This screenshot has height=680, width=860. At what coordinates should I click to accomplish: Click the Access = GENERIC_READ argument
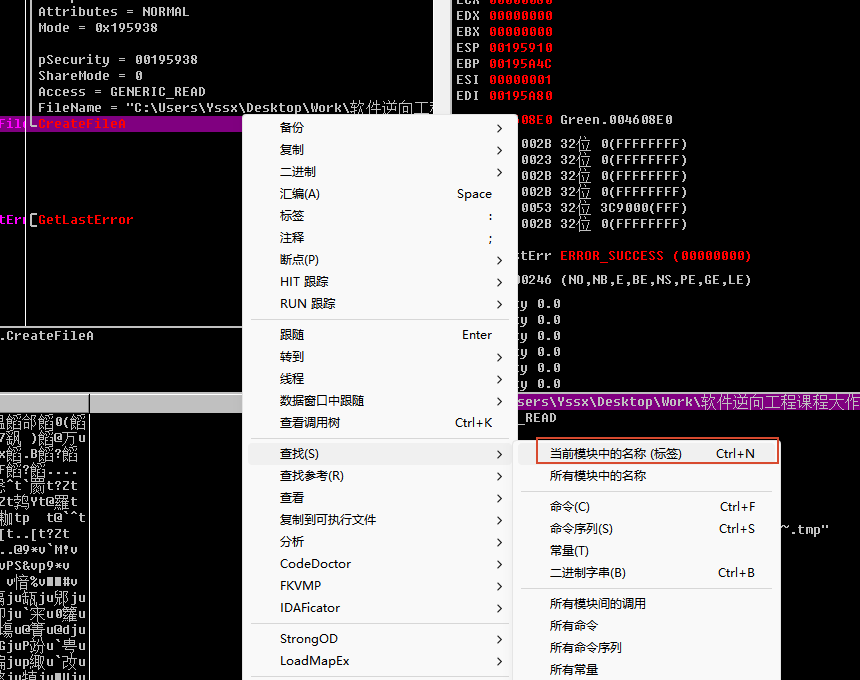(122, 92)
